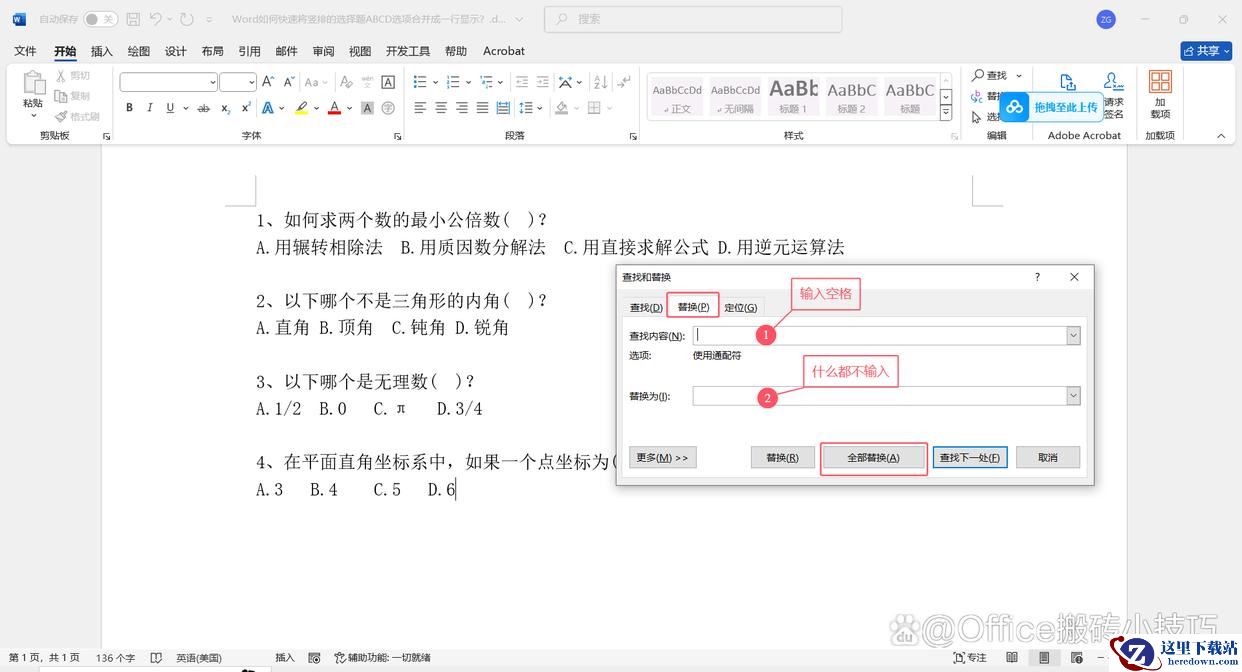Expand the 查找内容 history dropdown
The width and height of the screenshot is (1242, 672).
tap(1073, 336)
